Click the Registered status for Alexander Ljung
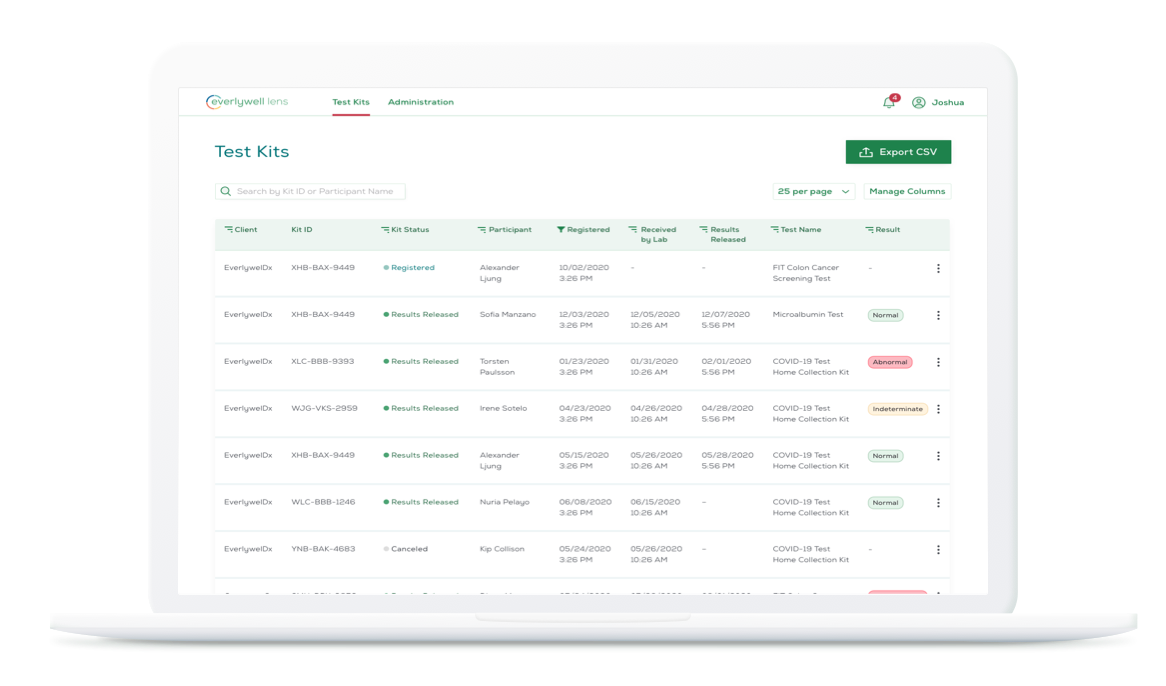 (x=409, y=268)
